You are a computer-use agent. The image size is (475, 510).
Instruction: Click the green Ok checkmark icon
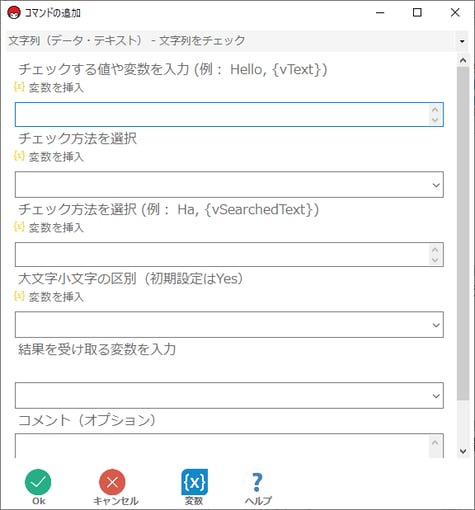(38, 482)
